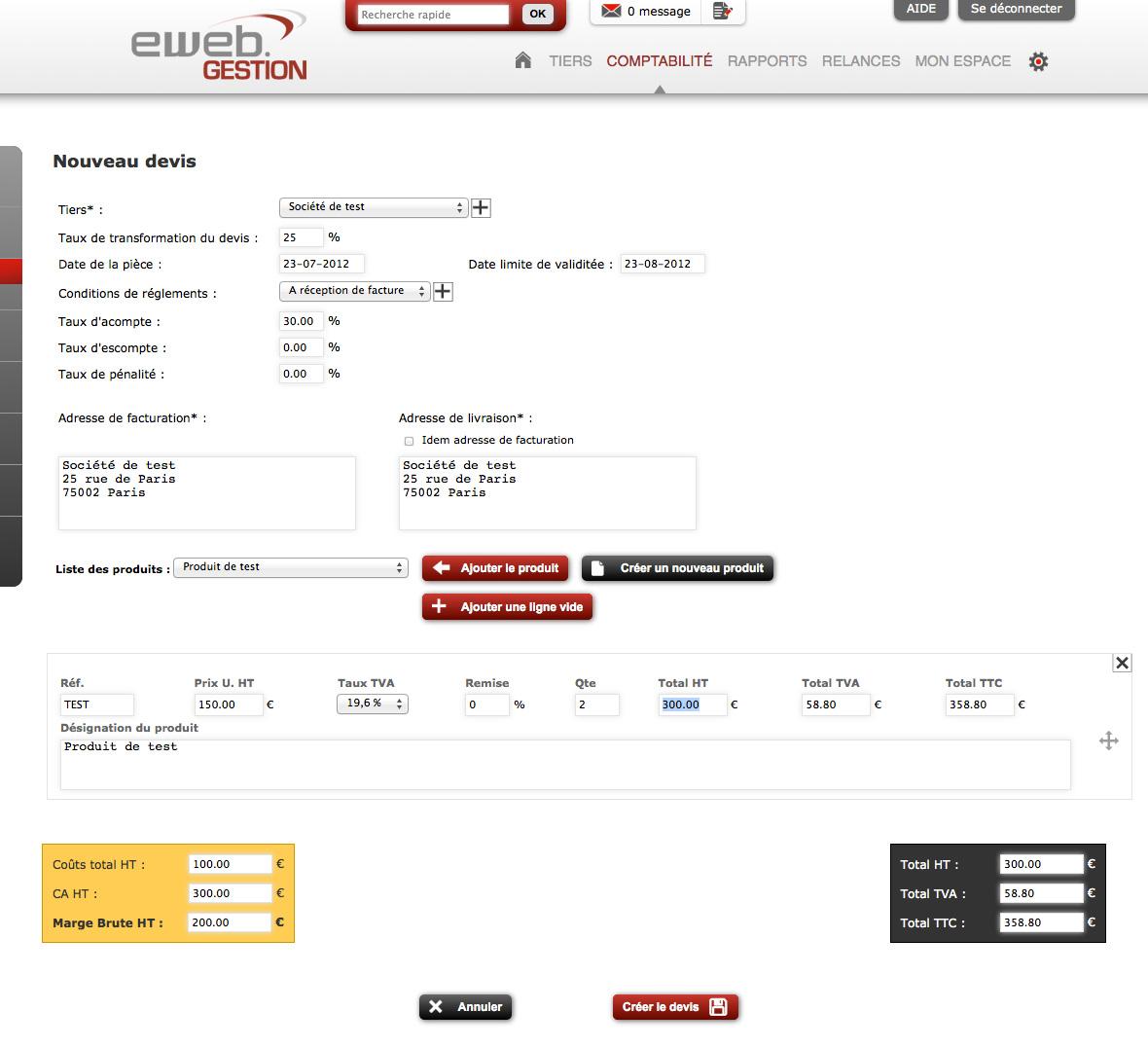Open TIERS menu
Screen dimensions: 1148x1047
[570, 60]
